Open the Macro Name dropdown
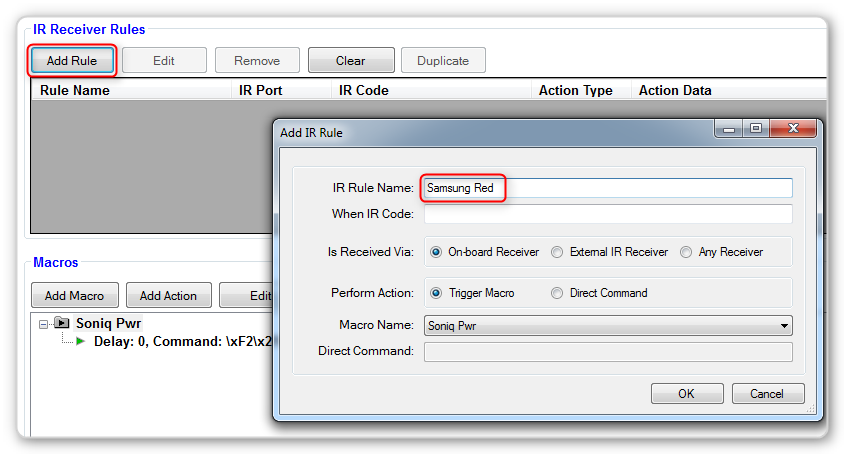Image resolution: width=844 pixels, height=454 pixels. [783, 325]
